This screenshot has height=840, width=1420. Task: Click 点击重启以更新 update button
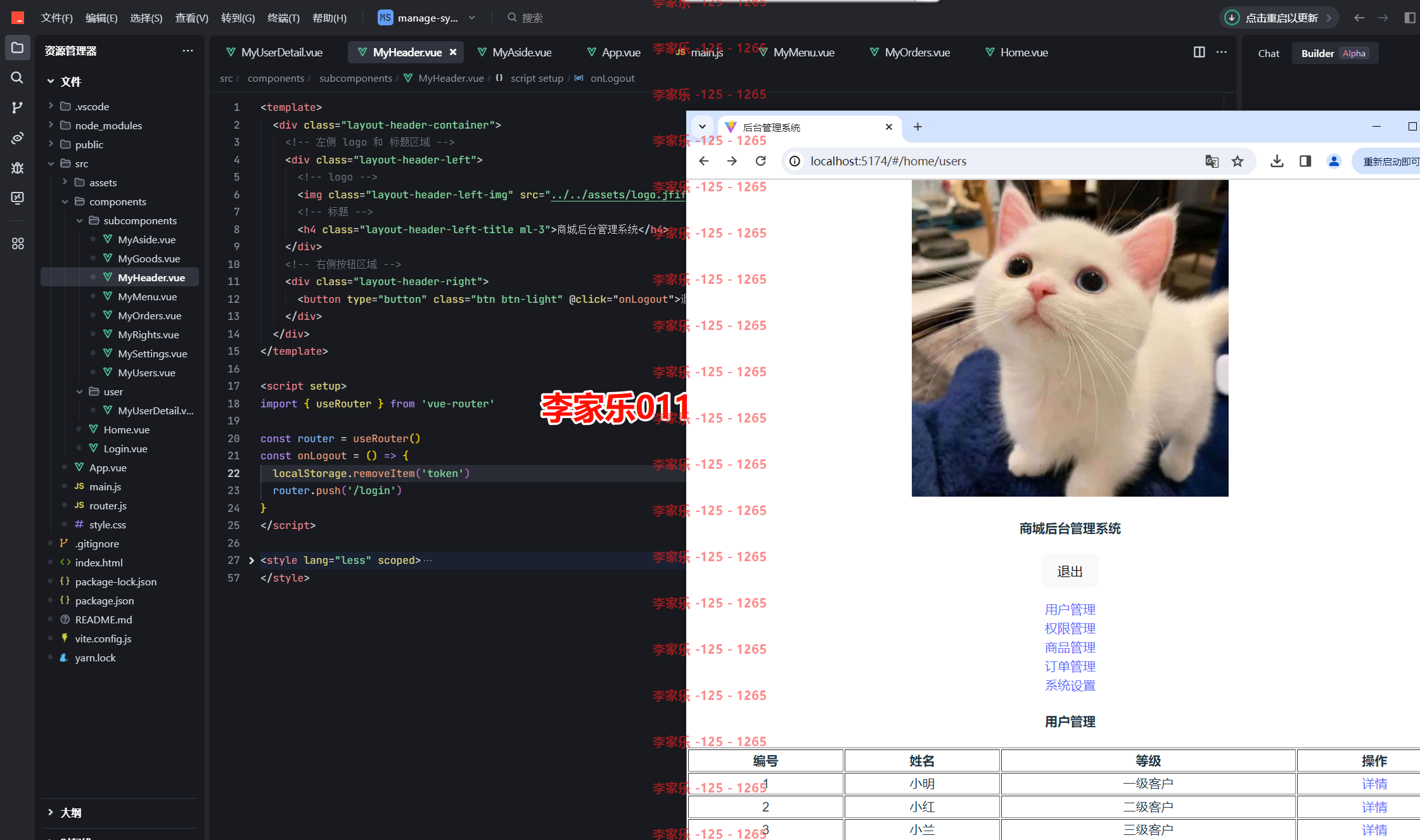click(x=1279, y=18)
